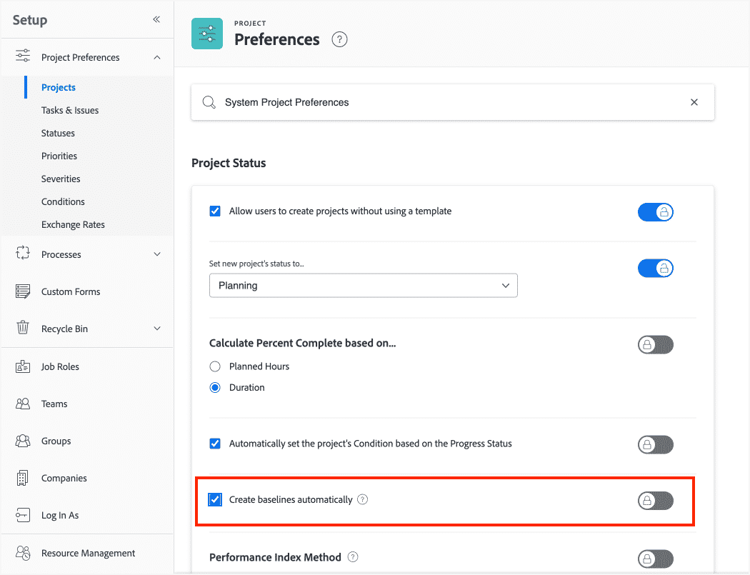Click the Log In As key icon
This screenshot has height=575, width=750.
22,515
